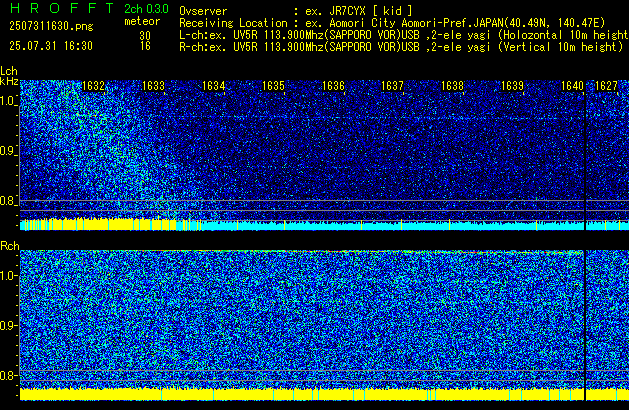Click the 1632 time marker
The height and width of the screenshot is (410, 629).
coord(93,86)
